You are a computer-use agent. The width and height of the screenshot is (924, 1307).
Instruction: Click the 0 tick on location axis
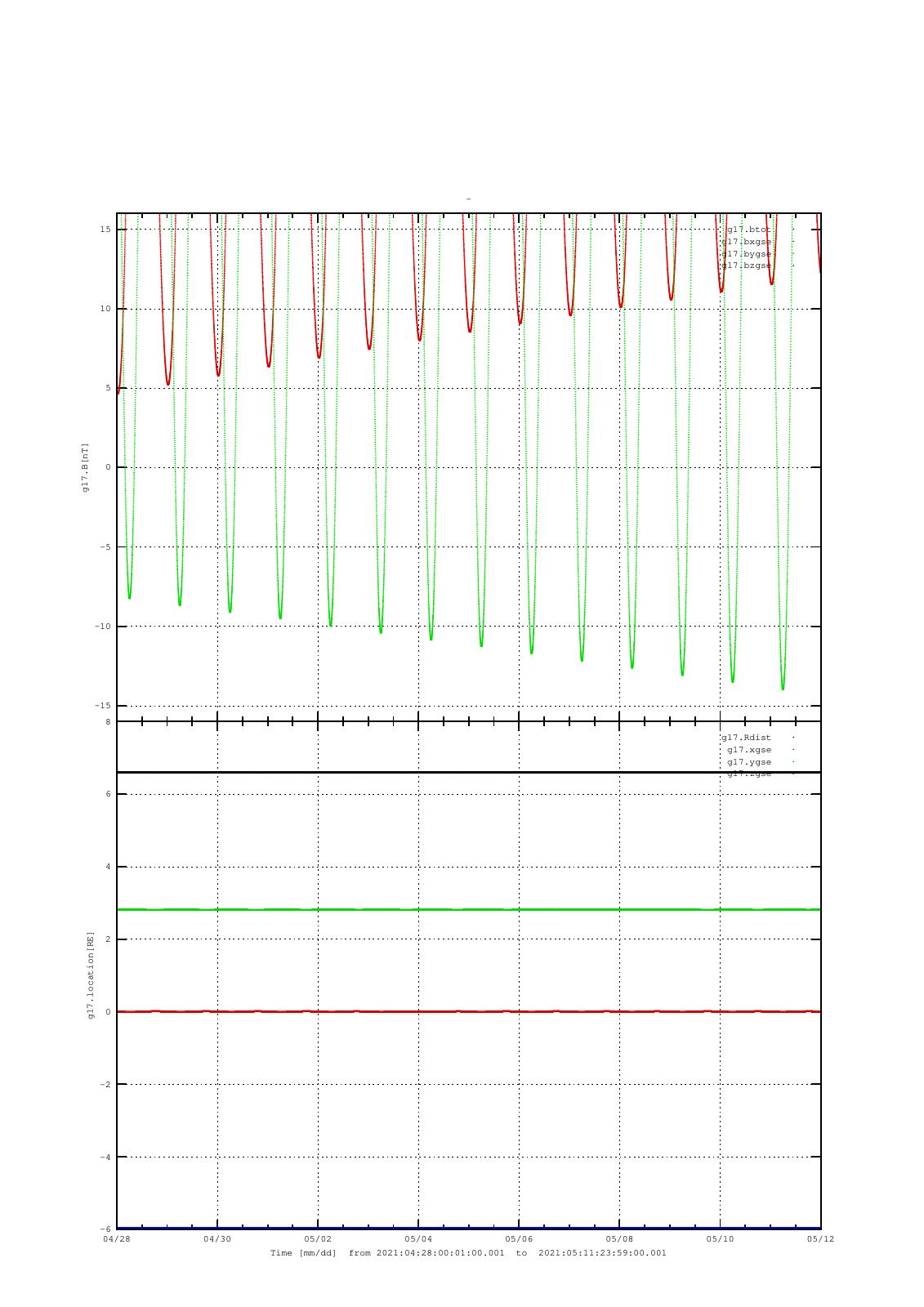click(x=108, y=1012)
